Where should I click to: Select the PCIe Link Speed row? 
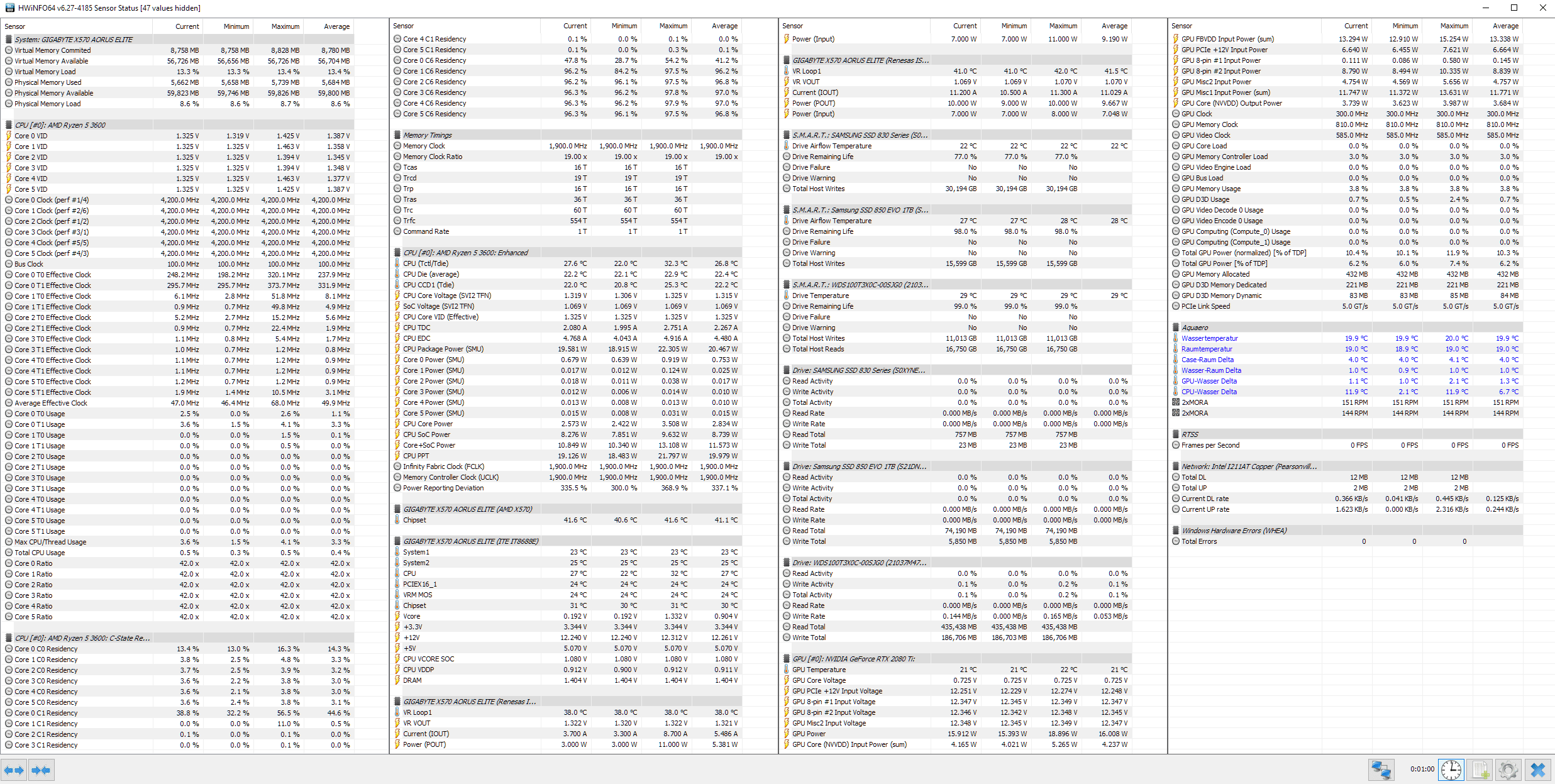(x=1346, y=306)
